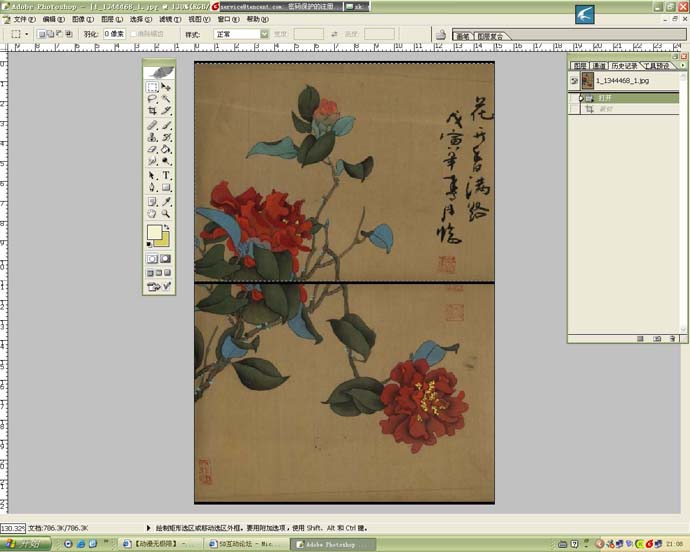Select the Brush tool
Viewport: 690px width, 552px height.
click(x=166, y=125)
